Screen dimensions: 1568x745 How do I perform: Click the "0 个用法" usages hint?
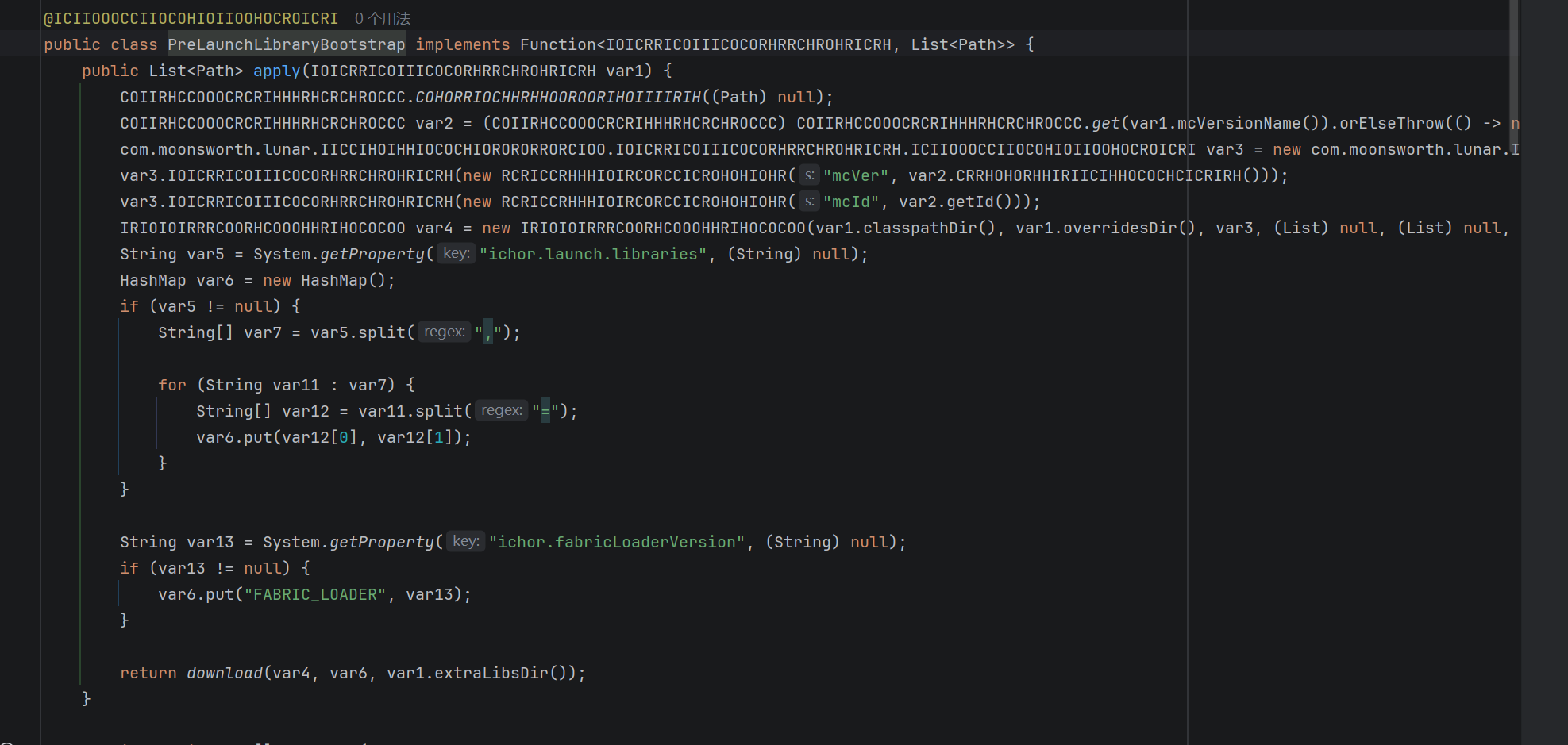pyautogui.click(x=382, y=18)
